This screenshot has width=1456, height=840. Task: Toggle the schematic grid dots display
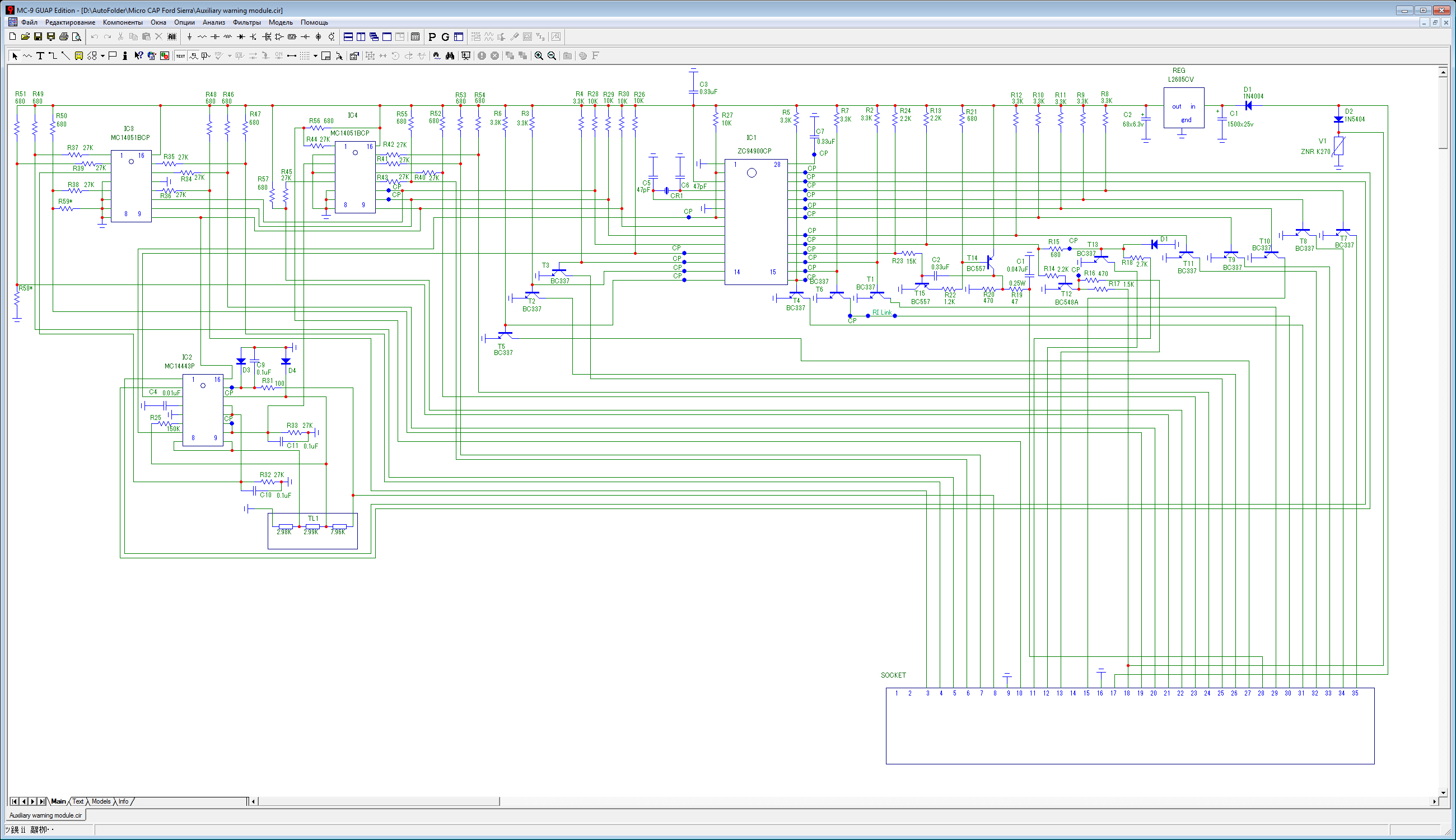[305, 56]
